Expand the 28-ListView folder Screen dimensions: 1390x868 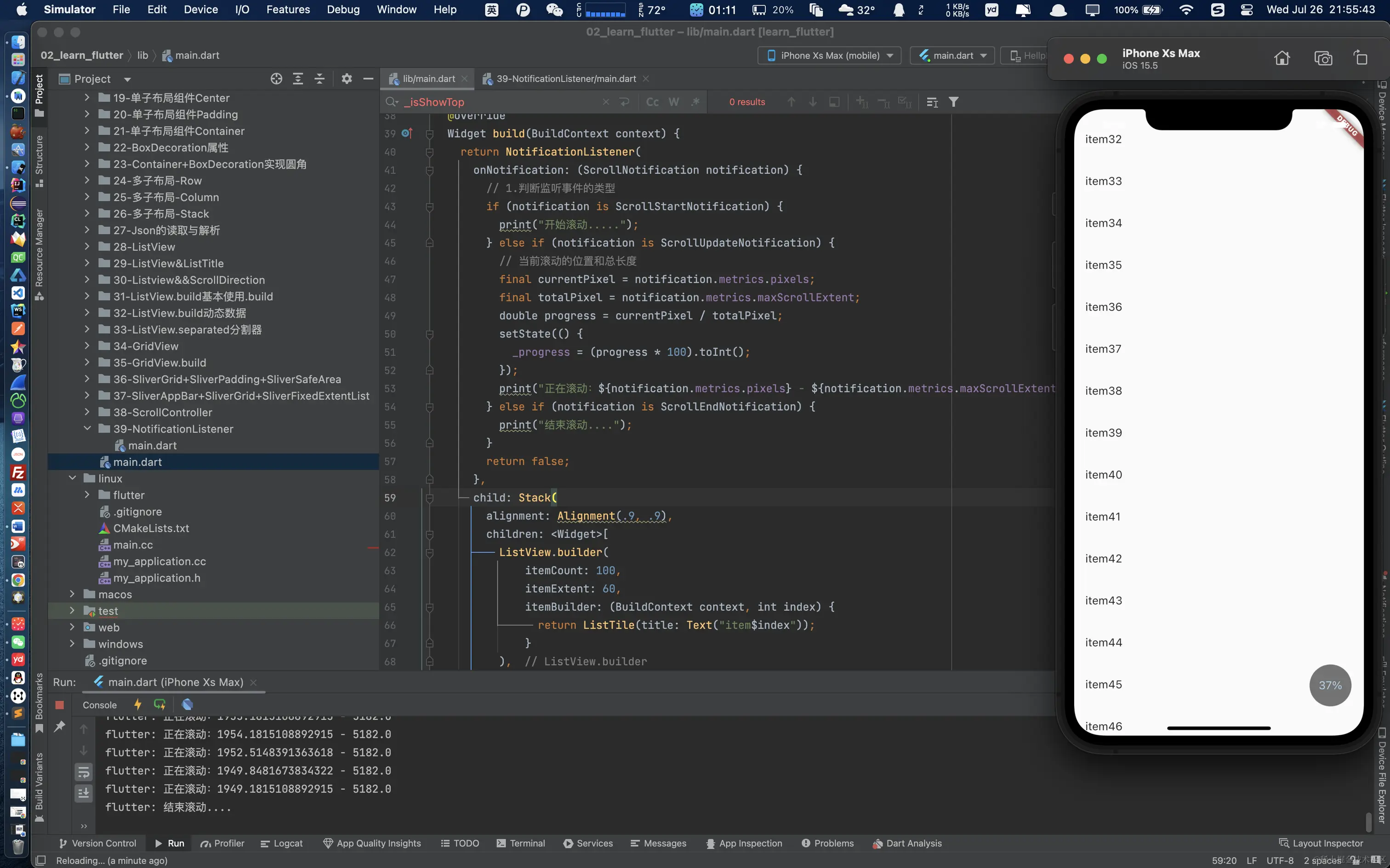pos(87,247)
